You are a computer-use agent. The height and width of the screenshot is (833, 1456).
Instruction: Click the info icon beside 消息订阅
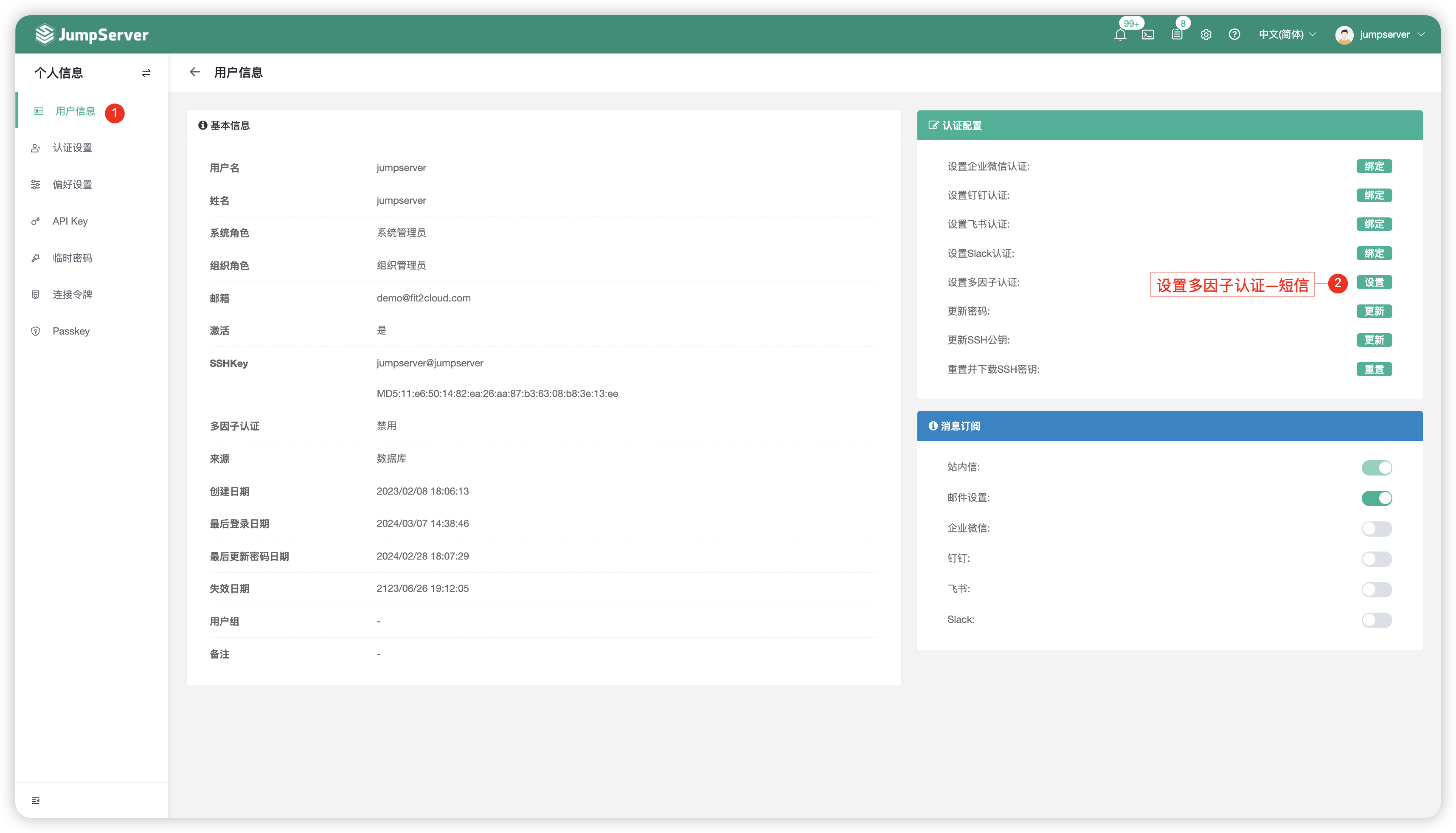pos(933,426)
